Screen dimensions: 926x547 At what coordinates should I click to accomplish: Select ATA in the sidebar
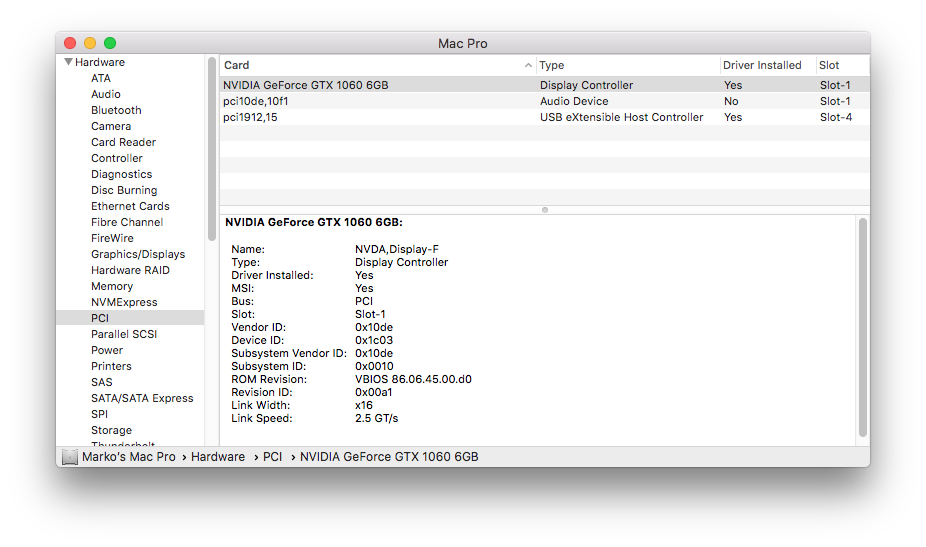(100, 78)
